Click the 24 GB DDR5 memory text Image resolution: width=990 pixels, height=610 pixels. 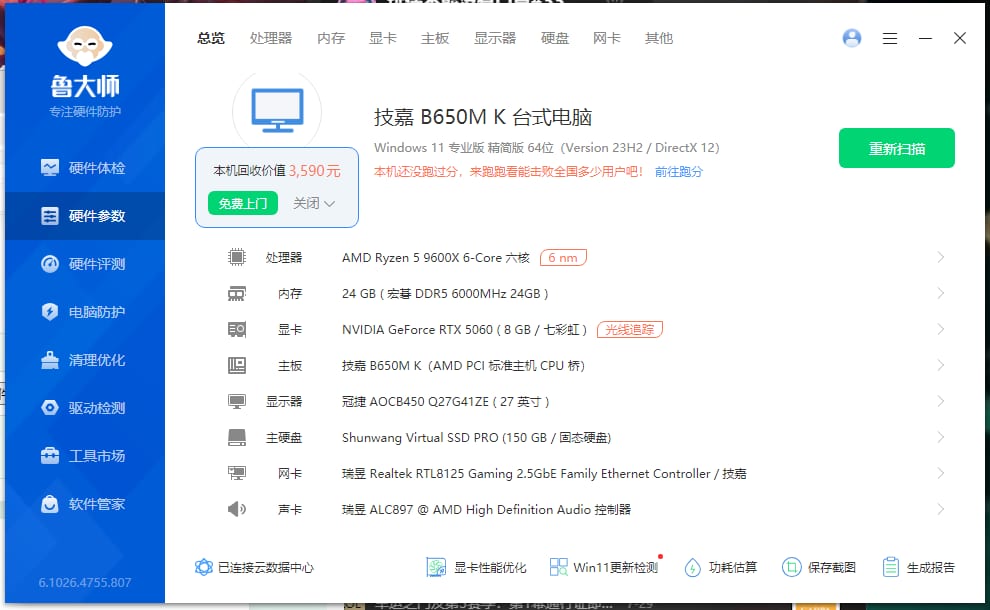[445, 294]
